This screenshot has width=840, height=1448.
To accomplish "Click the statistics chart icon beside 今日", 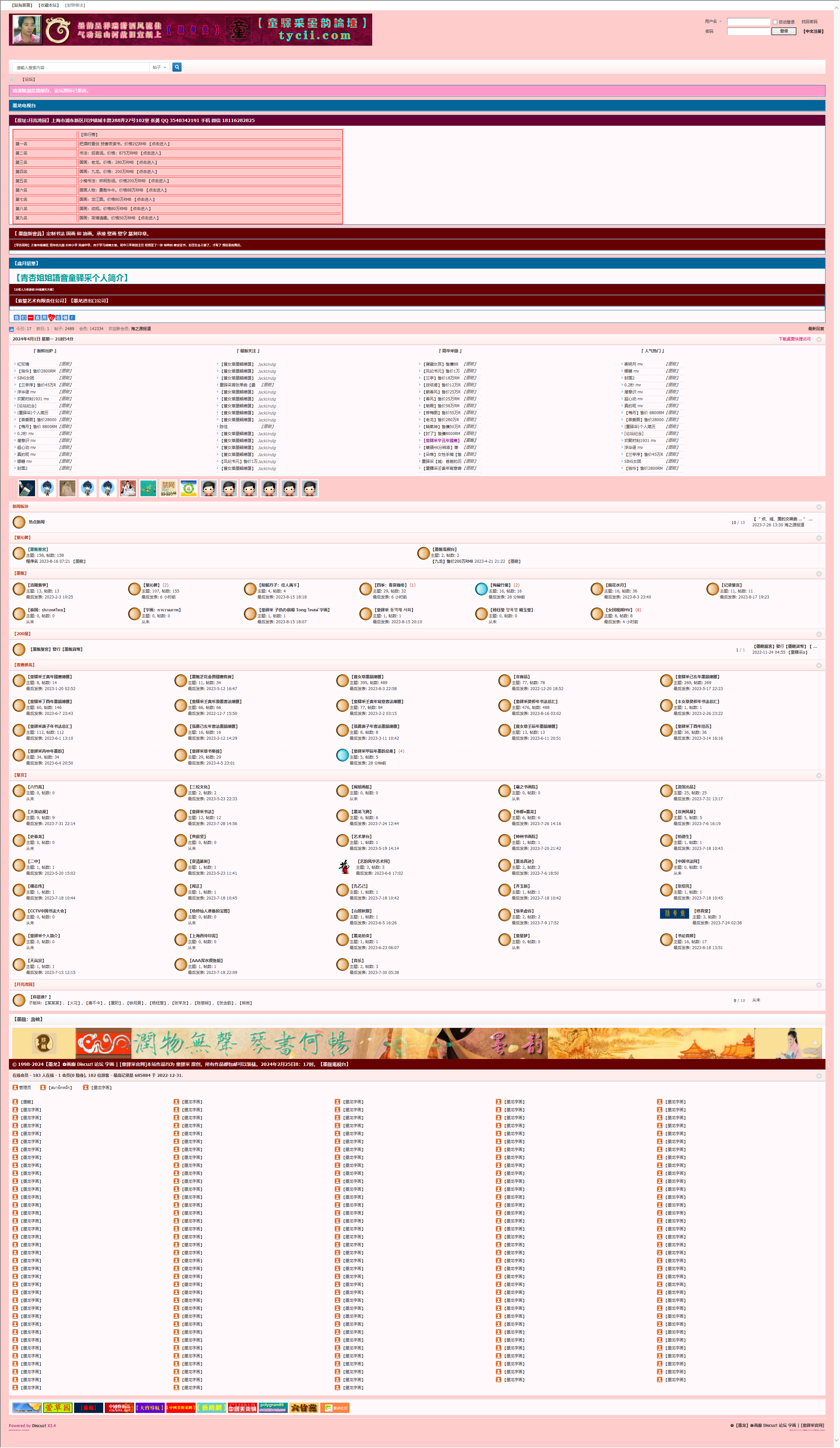I will [12, 329].
